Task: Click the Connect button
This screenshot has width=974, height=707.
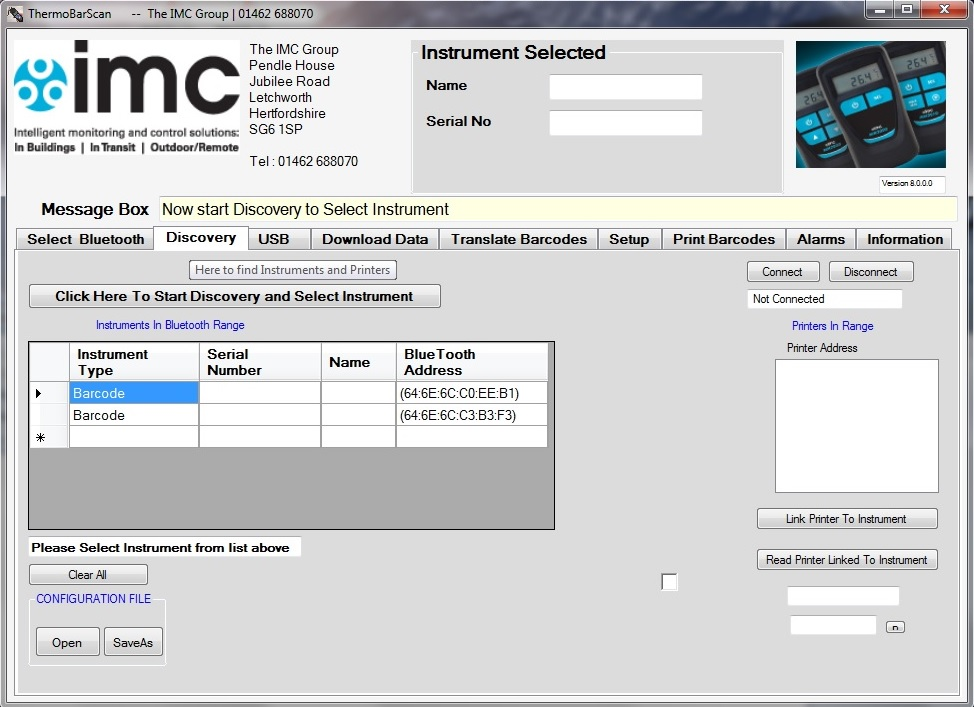Action: [782, 272]
